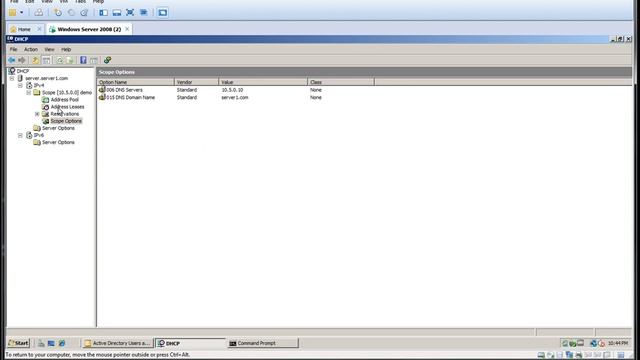This screenshot has width=640, height=360.
Task: Click the VMware library folder icon
Action: tap(13, 13)
